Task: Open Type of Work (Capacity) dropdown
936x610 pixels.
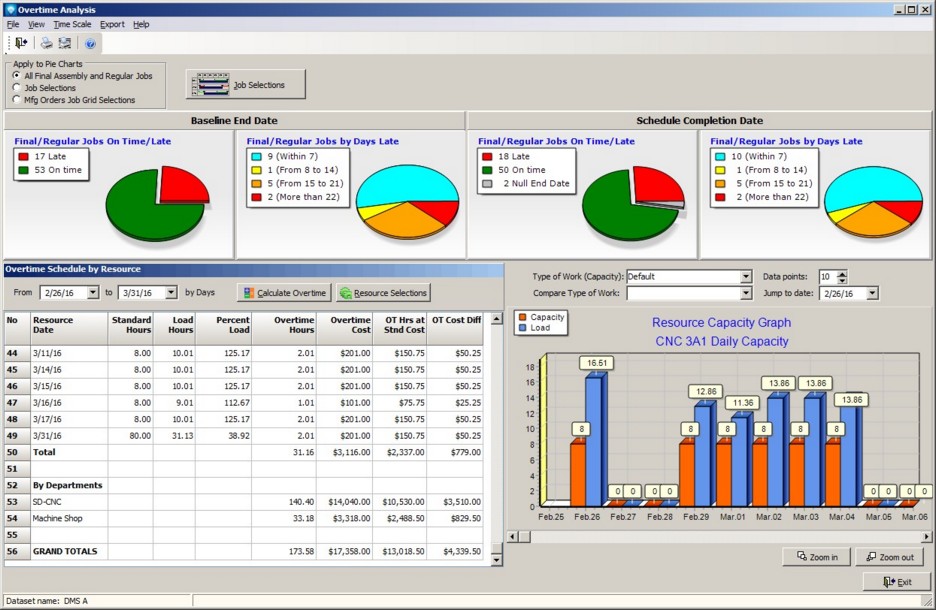Action: pos(745,277)
